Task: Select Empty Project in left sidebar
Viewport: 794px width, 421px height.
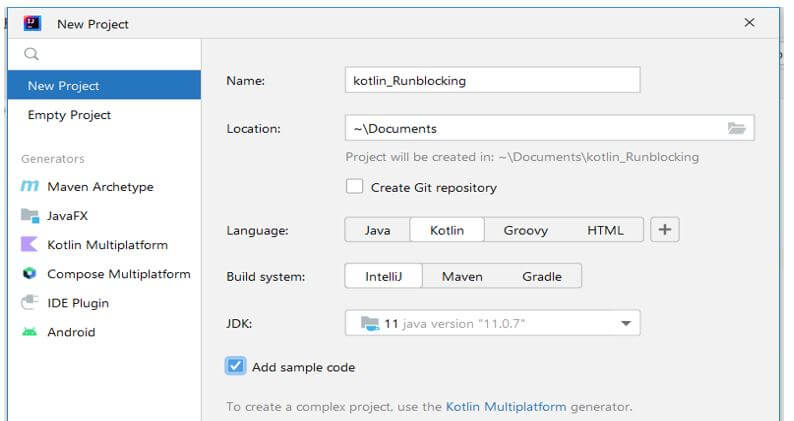Action: pyautogui.click(x=104, y=114)
